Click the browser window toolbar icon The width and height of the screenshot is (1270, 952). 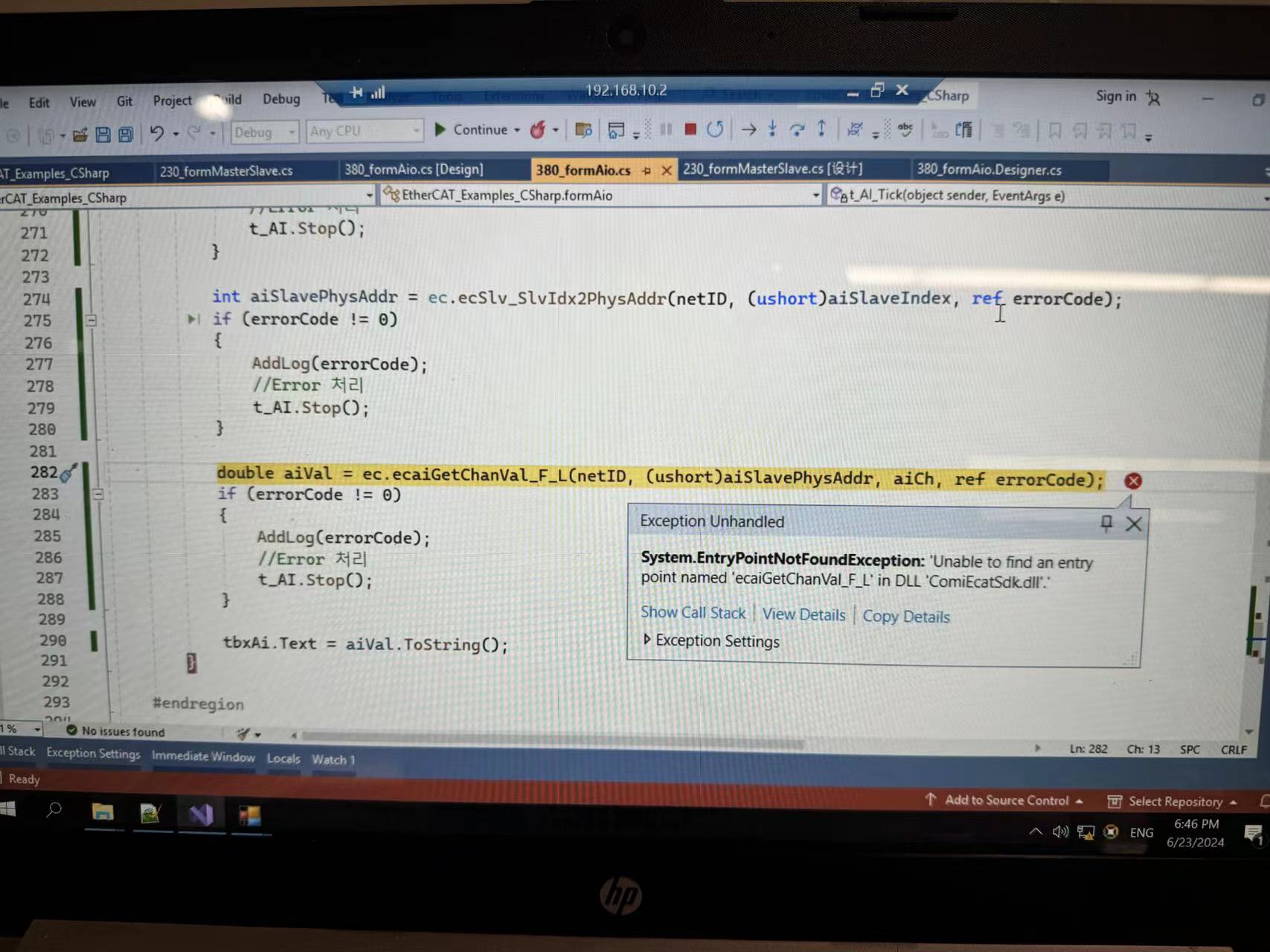click(615, 130)
